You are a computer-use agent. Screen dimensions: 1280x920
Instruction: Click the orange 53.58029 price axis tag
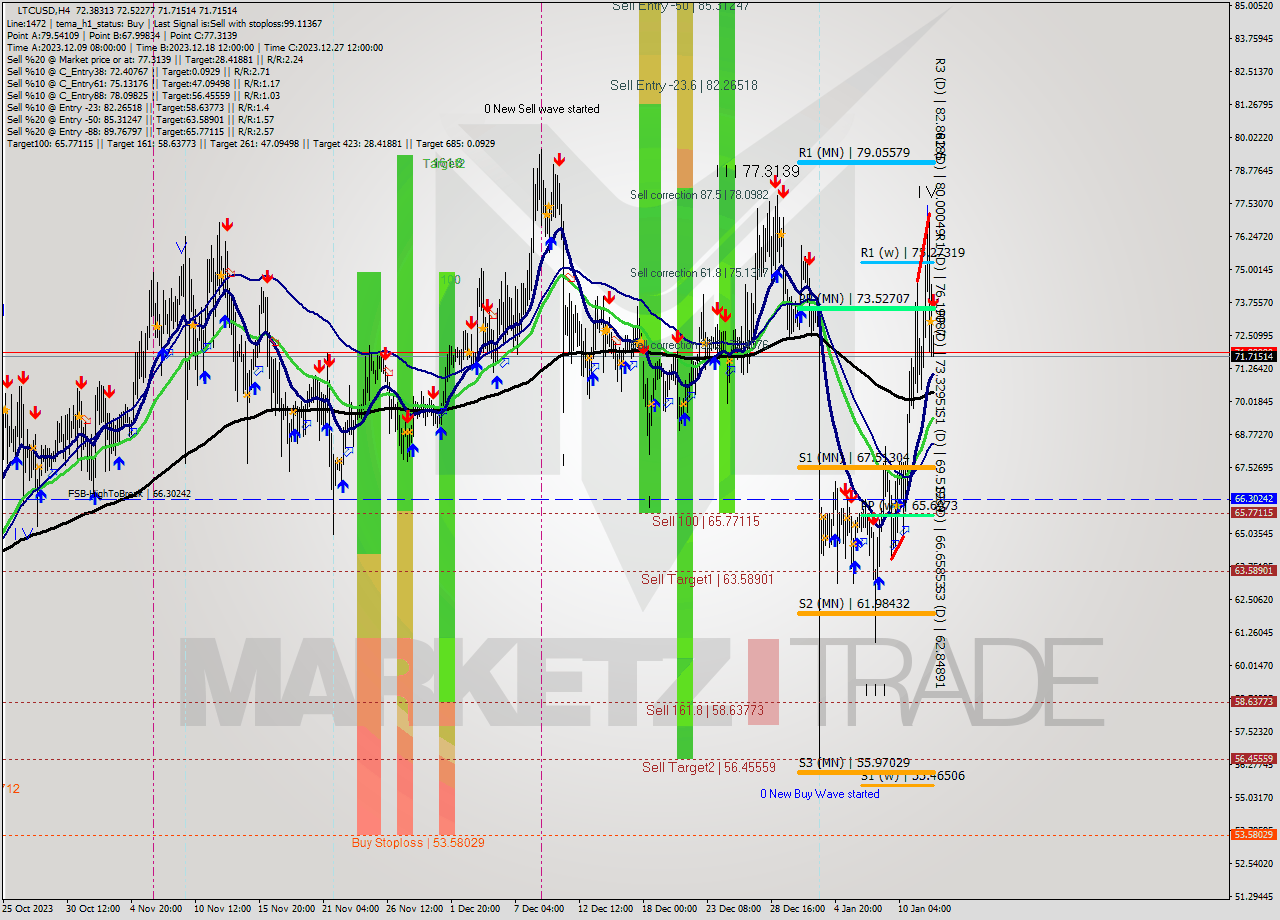click(x=1253, y=834)
